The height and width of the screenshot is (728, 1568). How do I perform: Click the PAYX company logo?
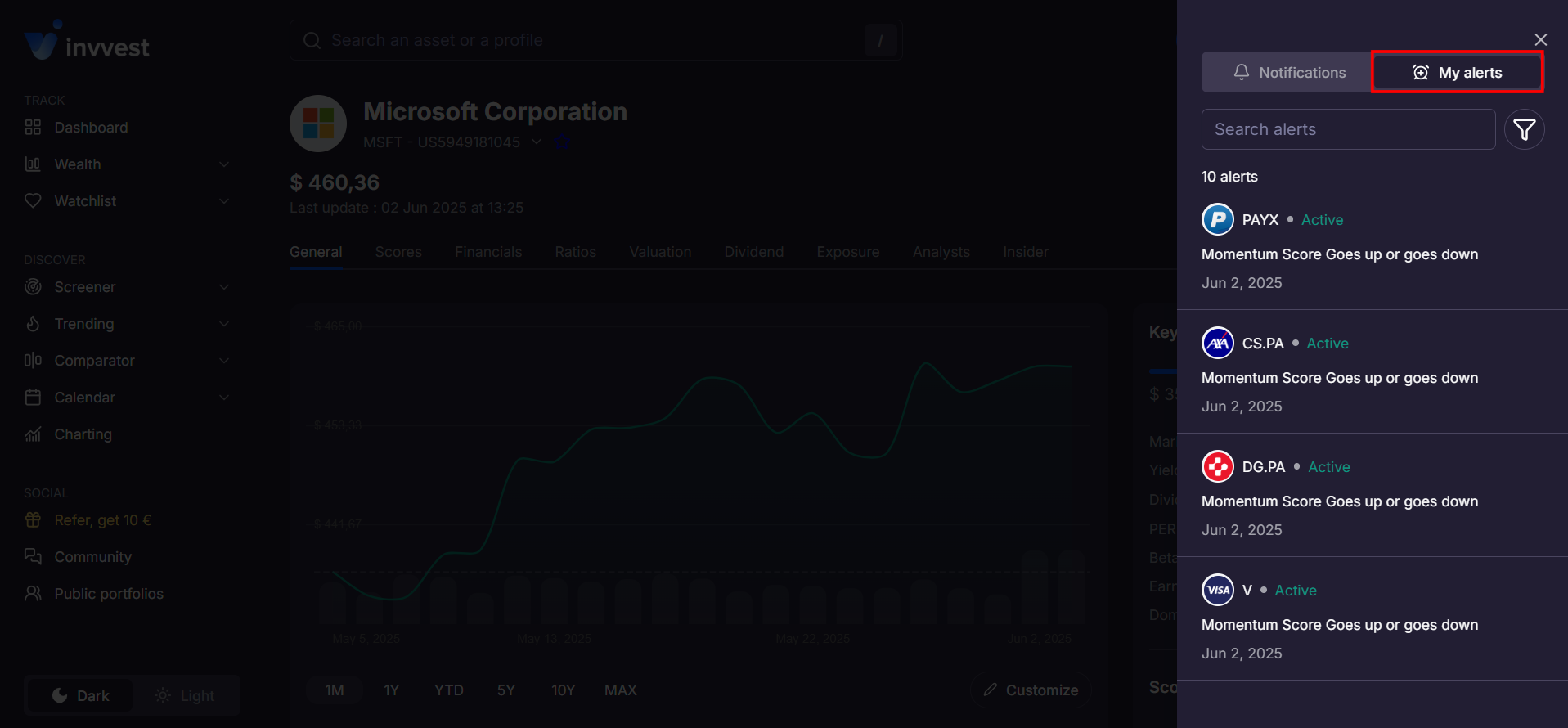coord(1218,219)
